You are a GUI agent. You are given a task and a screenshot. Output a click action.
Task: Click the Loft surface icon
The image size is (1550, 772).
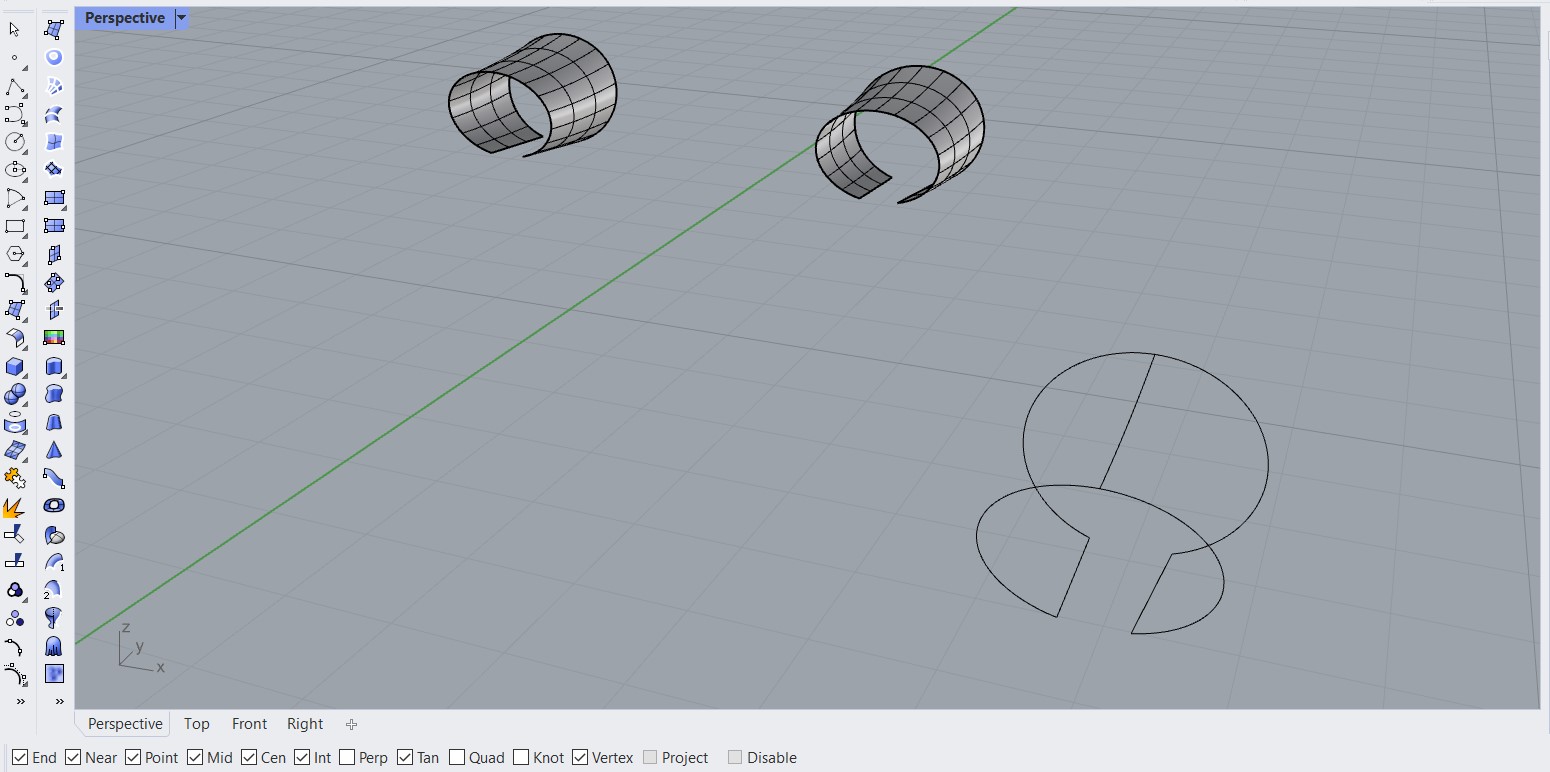[x=54, y=114]
